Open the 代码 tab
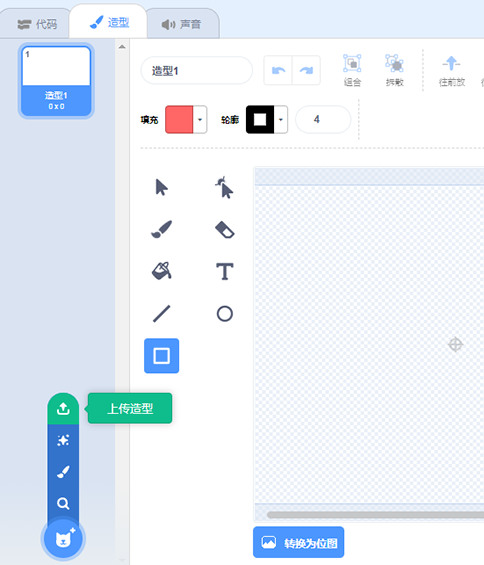Viewport: 484px width, 565px height. (37, 24)
